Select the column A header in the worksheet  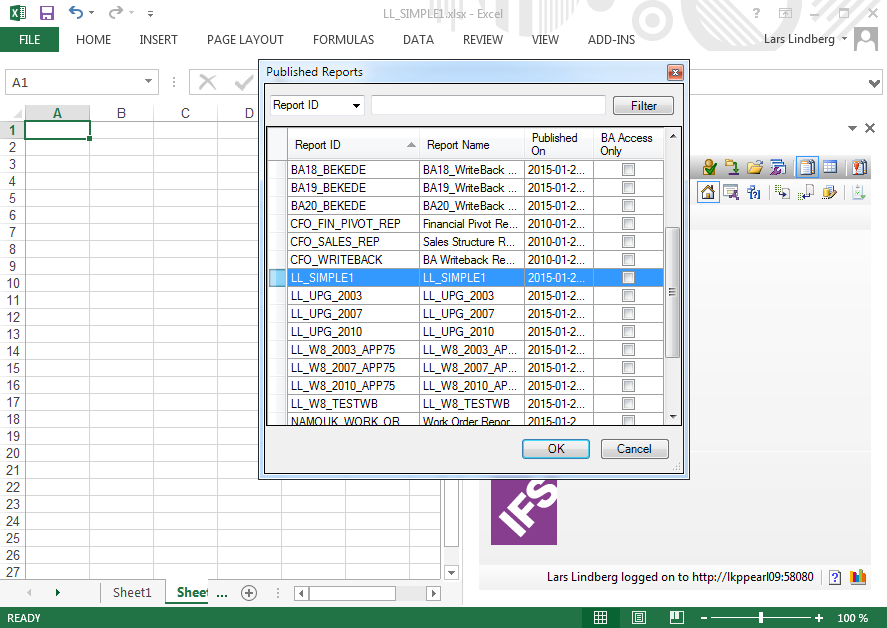coord(57,113)
